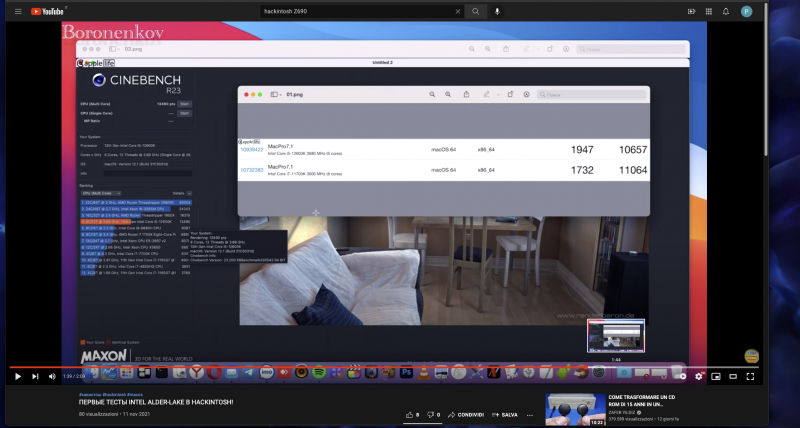800x428 pixels.
Task: Switch to miniplayer mode
Action: tap(716, 376)
